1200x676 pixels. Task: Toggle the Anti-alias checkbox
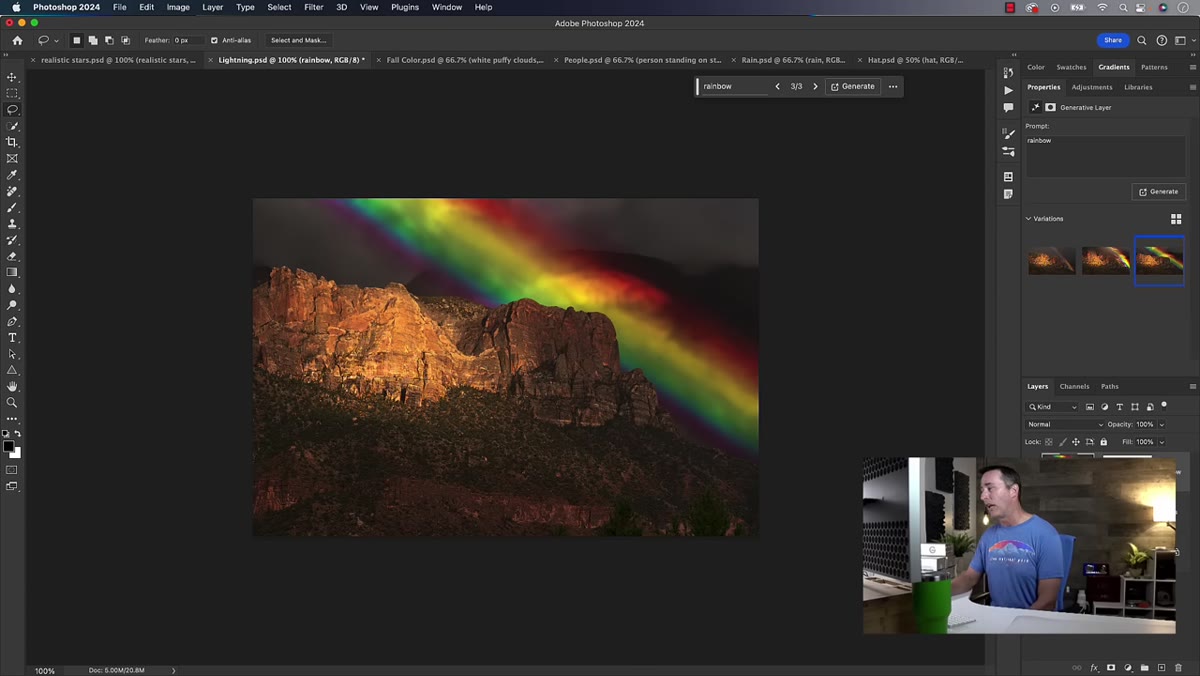coord(214,40)
